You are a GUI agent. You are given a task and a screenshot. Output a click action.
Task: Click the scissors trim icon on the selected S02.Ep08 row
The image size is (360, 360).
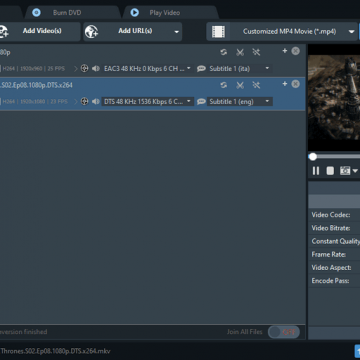[240, 85]
